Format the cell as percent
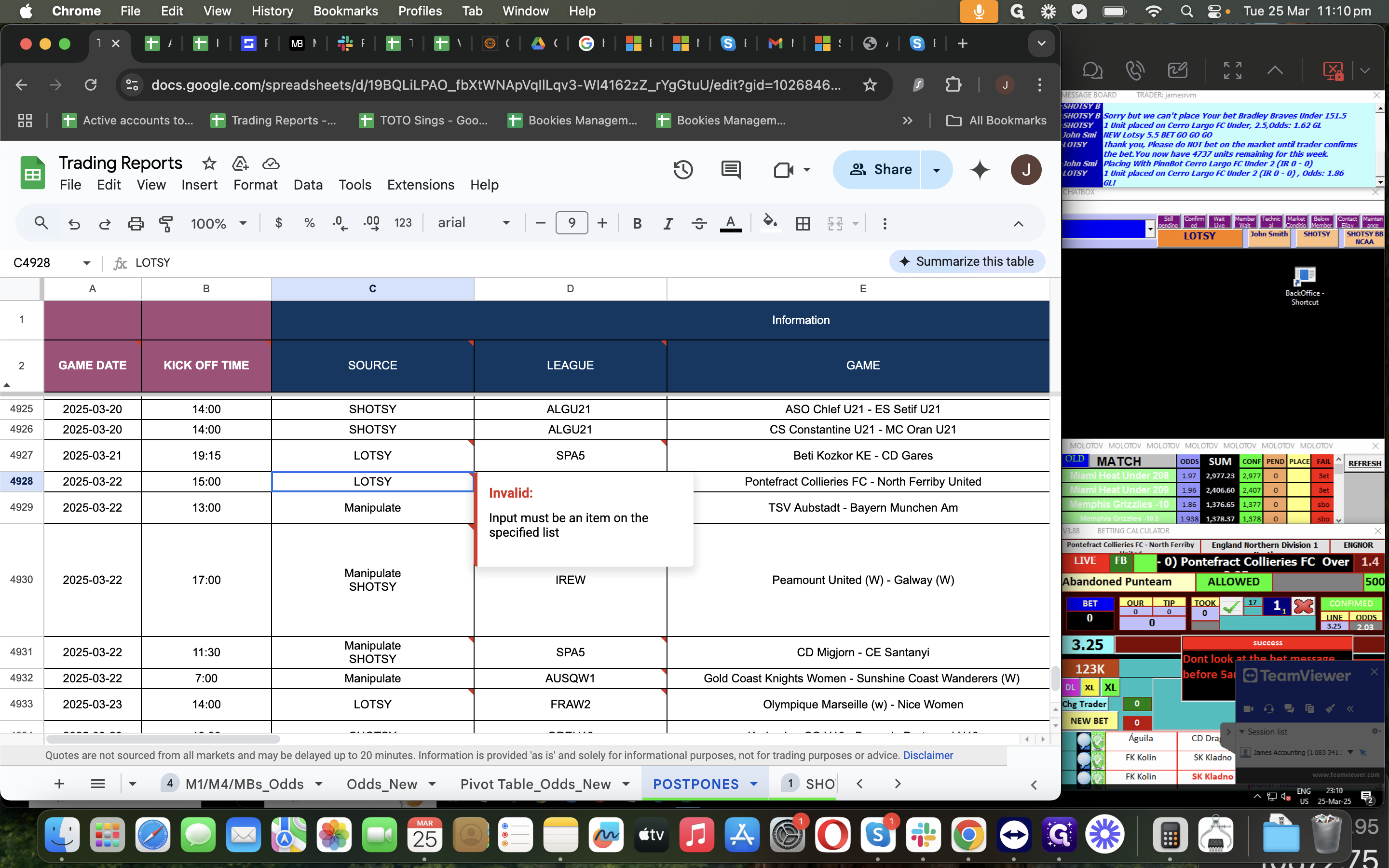 click(x=309, y=223)
